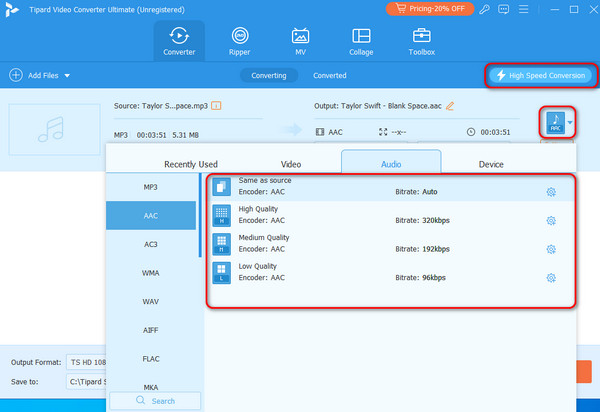Click the AAC output format icon
The height and width of the screenshot is (412, 600).
pos(555,122)
